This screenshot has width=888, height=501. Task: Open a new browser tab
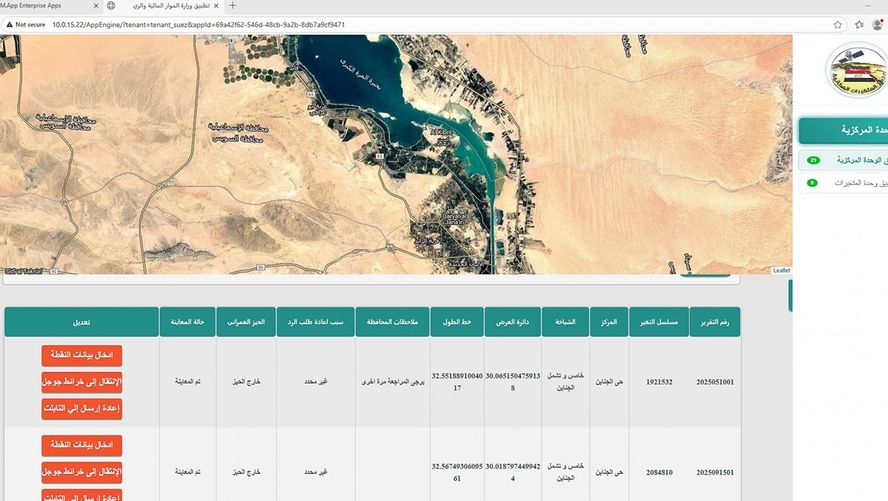[233, 6]
